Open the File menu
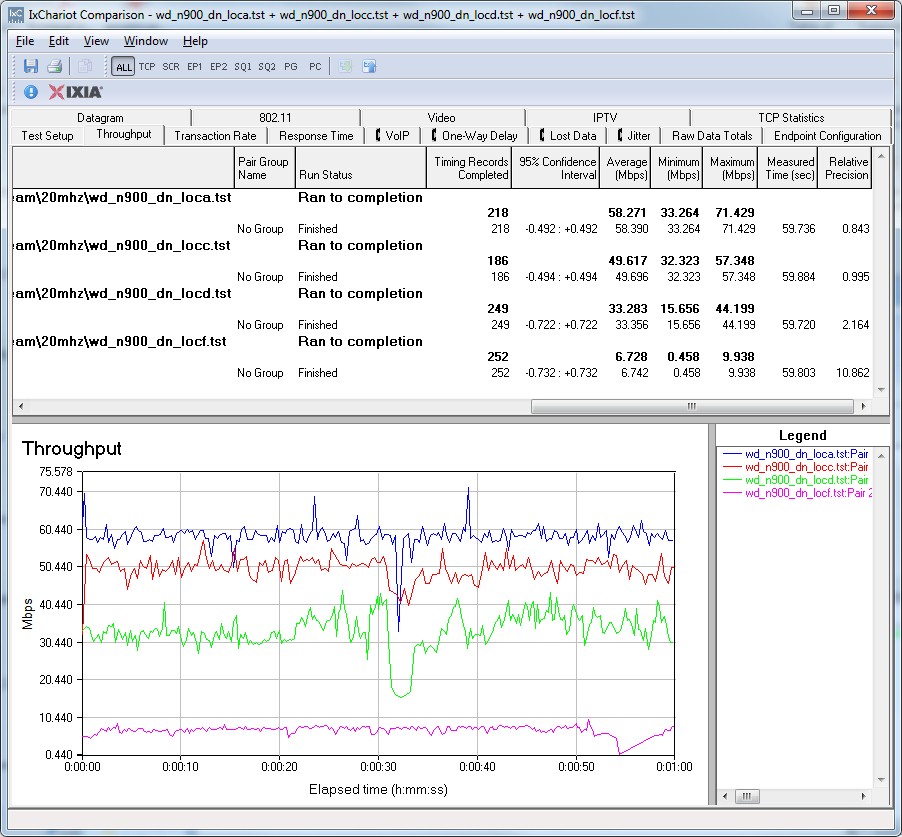The width and height of the screenshot is (902, 837). coord(25,41)
